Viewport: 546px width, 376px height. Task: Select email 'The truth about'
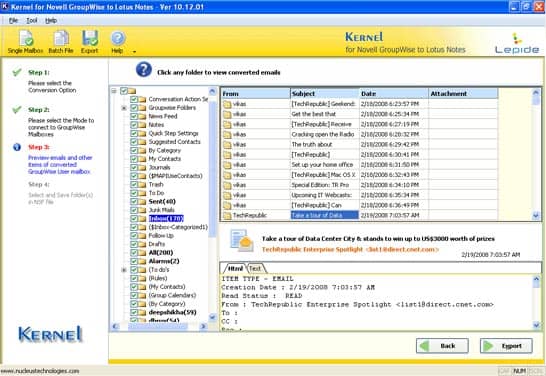[312, 144]
